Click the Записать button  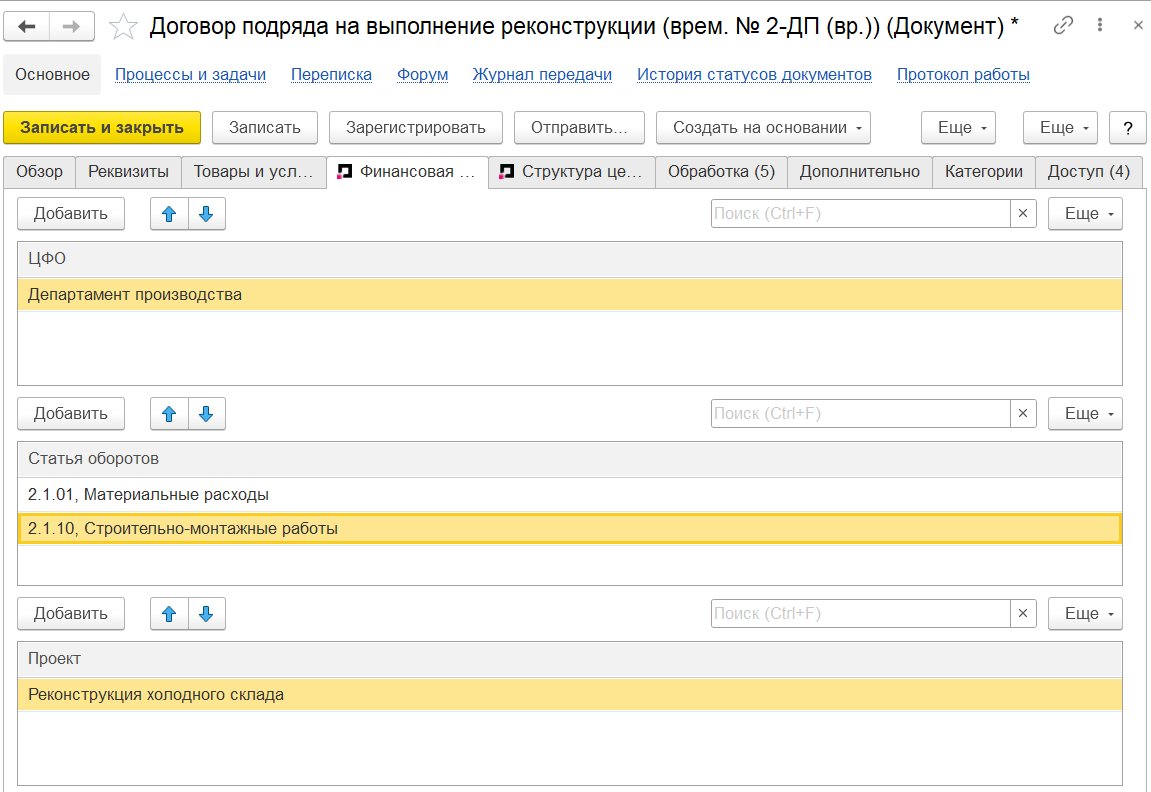(265, 128)
